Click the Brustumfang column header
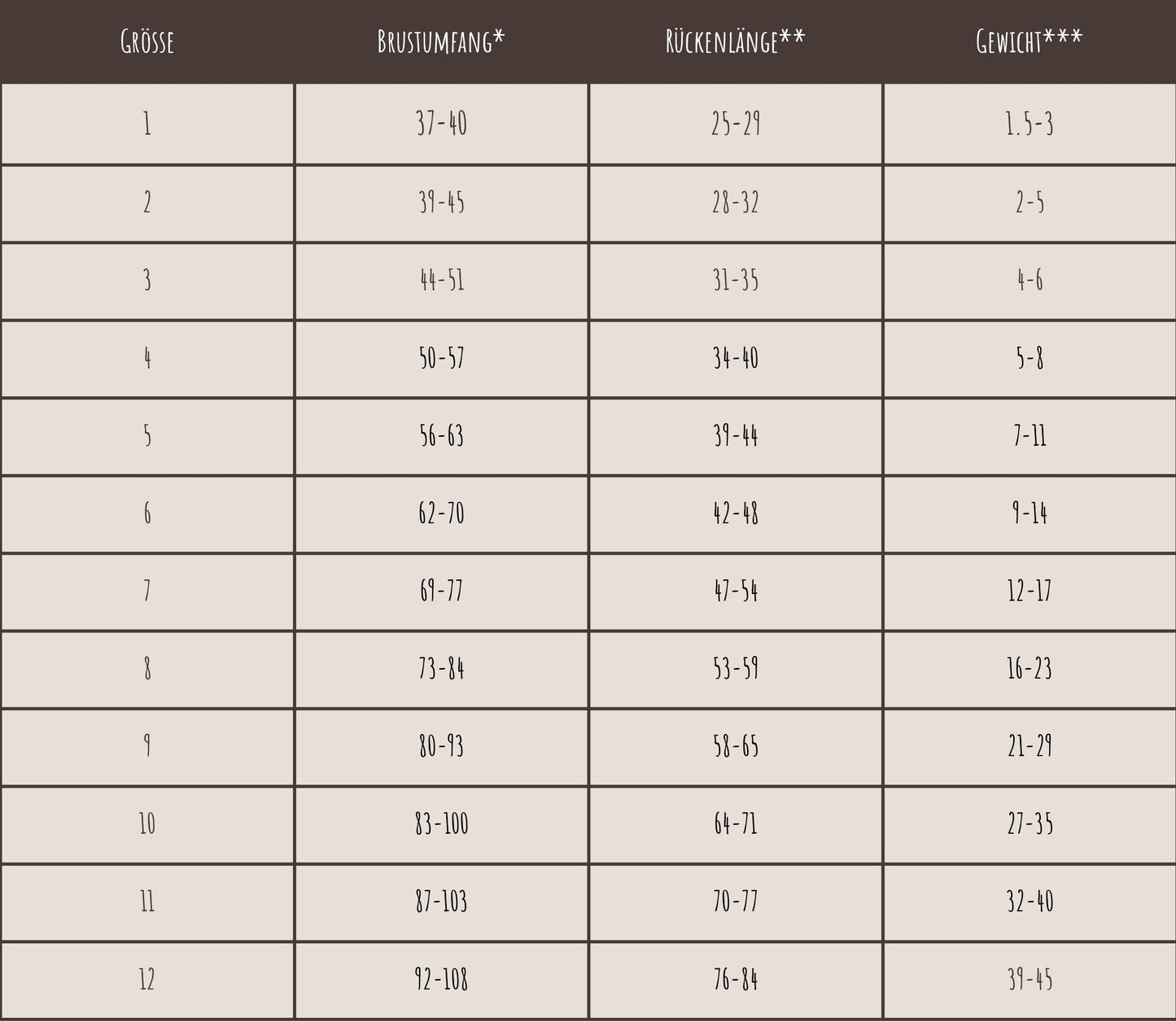 [441, 41]
